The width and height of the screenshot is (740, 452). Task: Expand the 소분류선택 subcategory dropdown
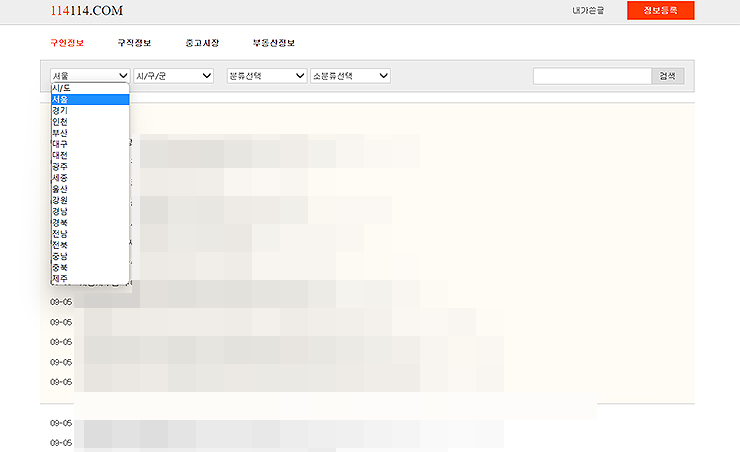coord(350,75)
